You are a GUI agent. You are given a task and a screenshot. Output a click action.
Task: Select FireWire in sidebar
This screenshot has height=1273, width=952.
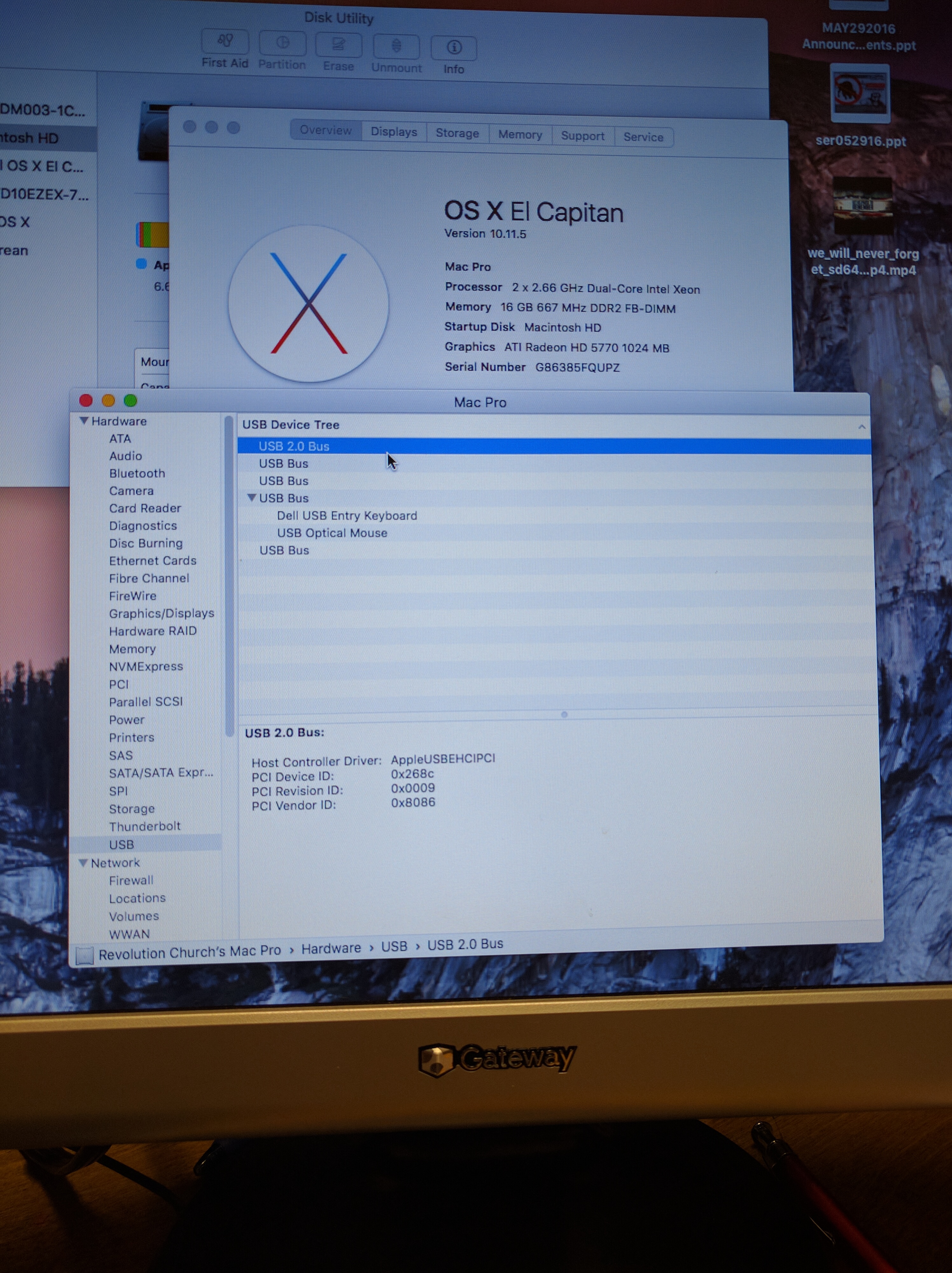tap(132, 596)
